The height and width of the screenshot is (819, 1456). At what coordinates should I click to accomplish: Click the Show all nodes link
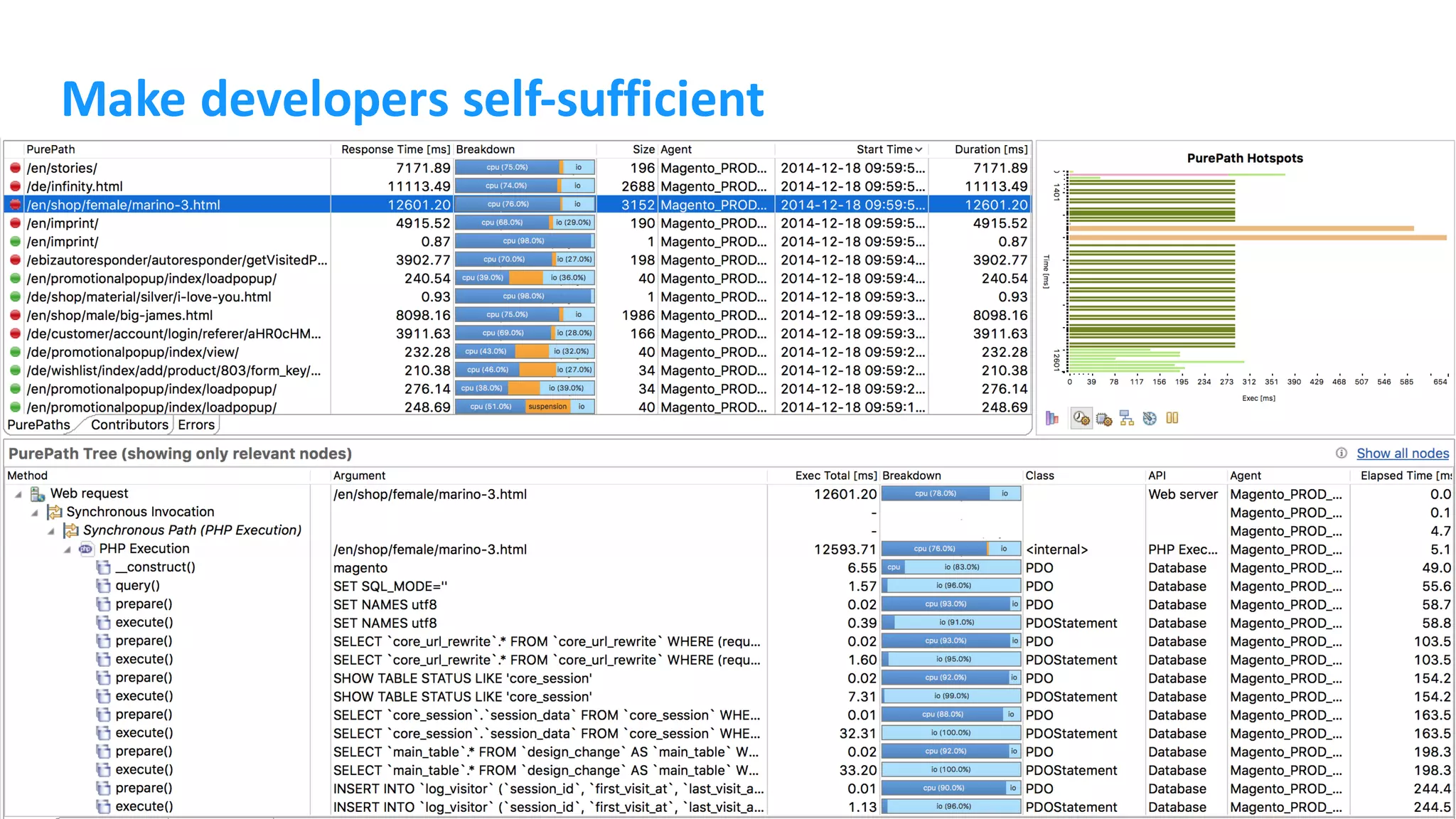(1403, 454)
